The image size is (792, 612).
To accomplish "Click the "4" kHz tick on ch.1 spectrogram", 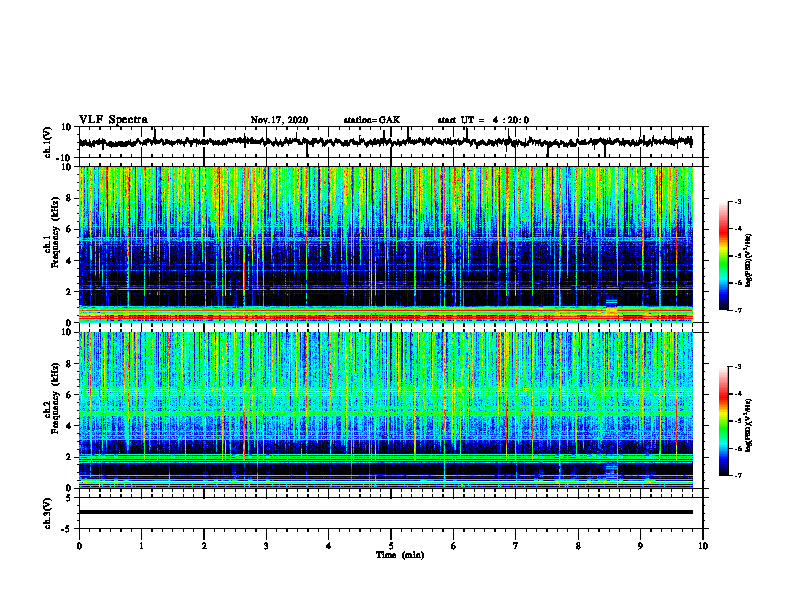I will (x=69, y=261).
